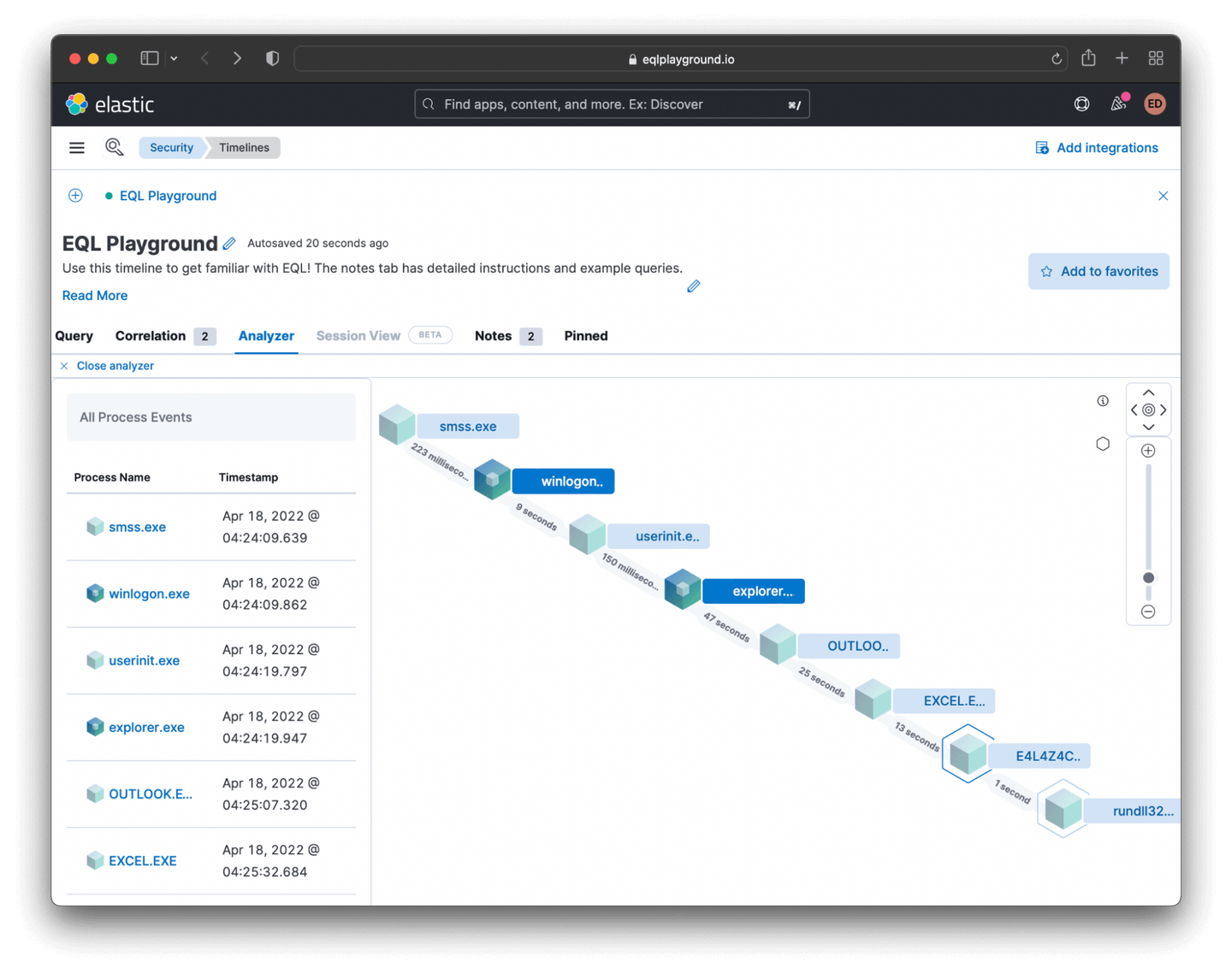Viewport: 1232px width, 974px height.
Task: Select the Analyzer tab
Action: (266, 336)
